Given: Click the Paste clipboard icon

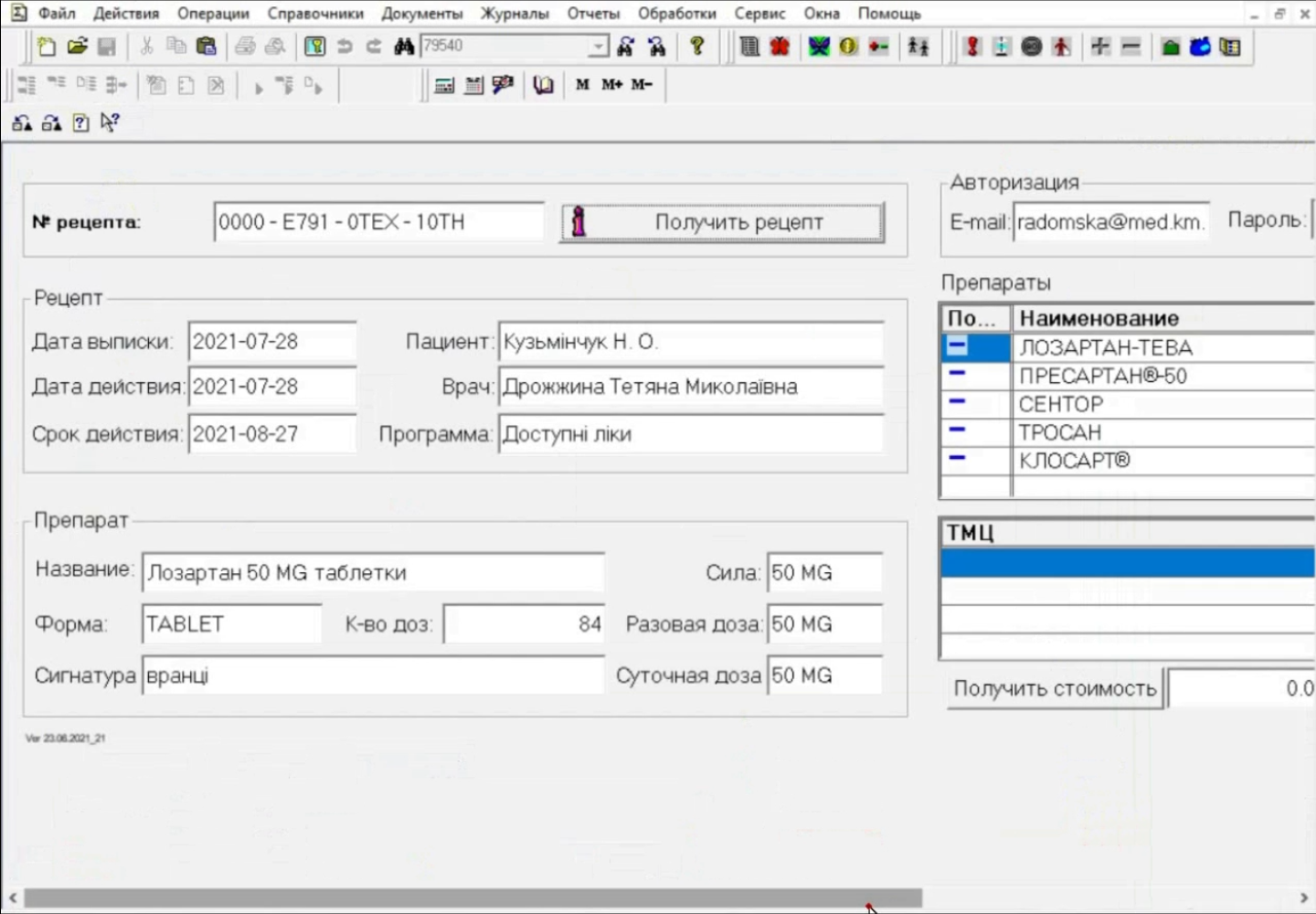Looking at the screenshot, I should (207, 47).
